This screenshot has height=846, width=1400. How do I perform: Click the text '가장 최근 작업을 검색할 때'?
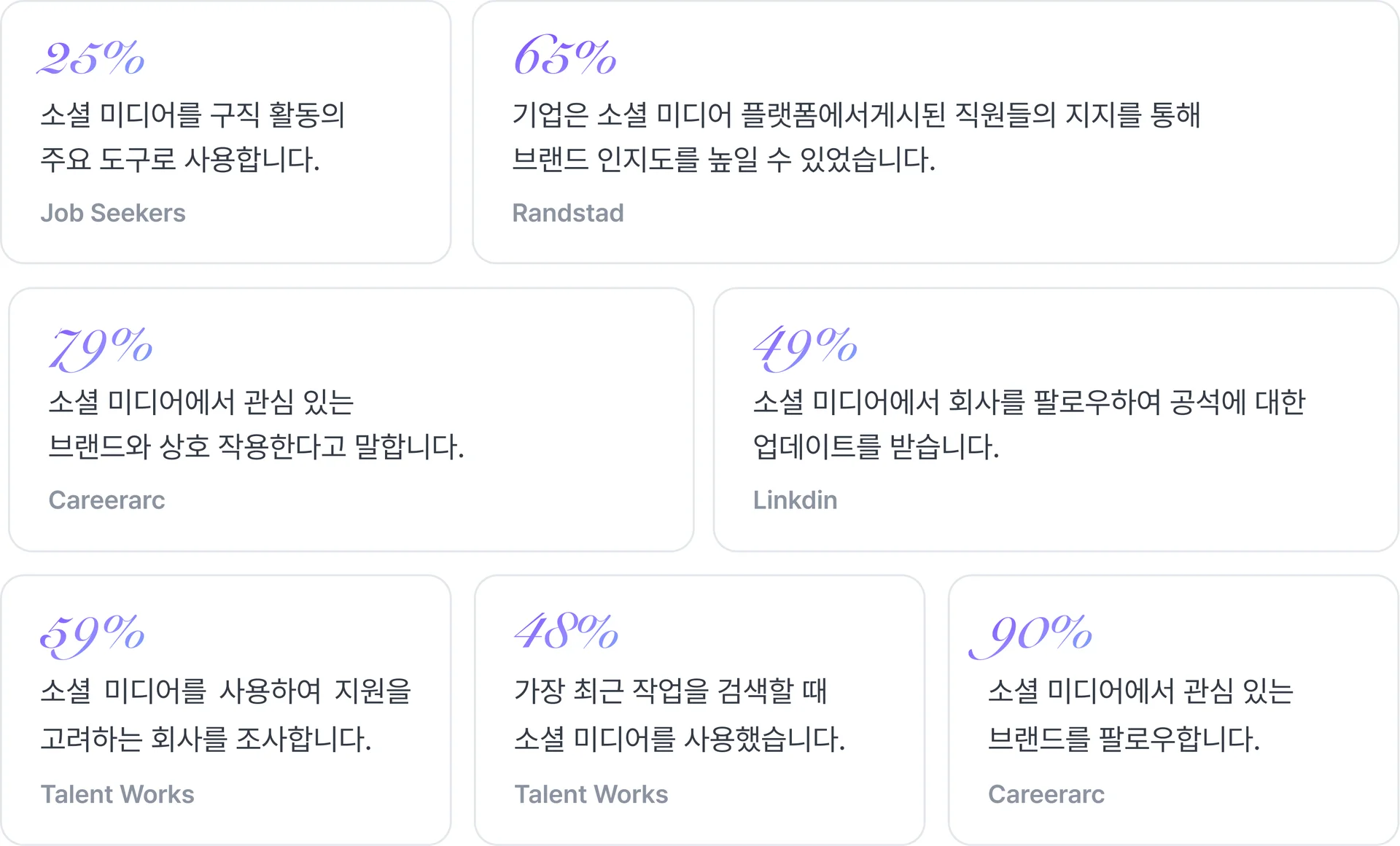(x=670, y=691)
